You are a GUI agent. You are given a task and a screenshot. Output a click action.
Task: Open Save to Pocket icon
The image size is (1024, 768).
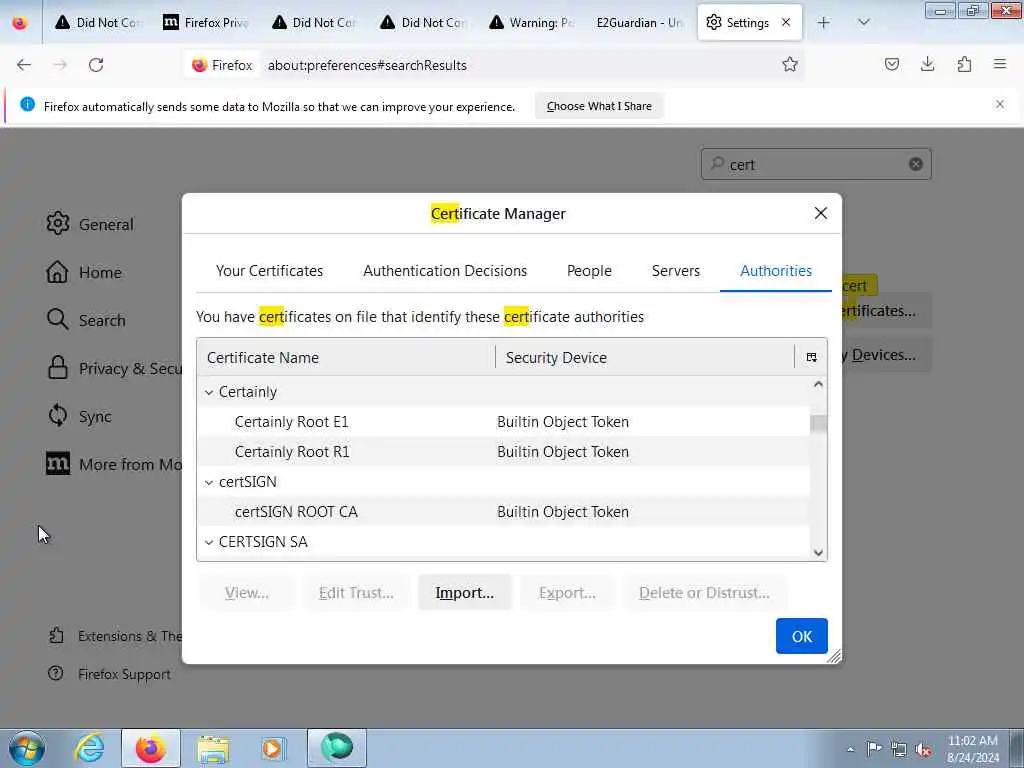891,64
